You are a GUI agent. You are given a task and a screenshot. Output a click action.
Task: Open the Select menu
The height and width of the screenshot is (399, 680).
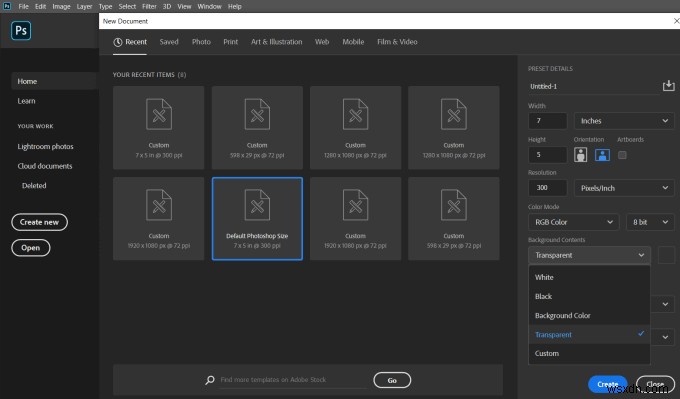click(127, 7)
